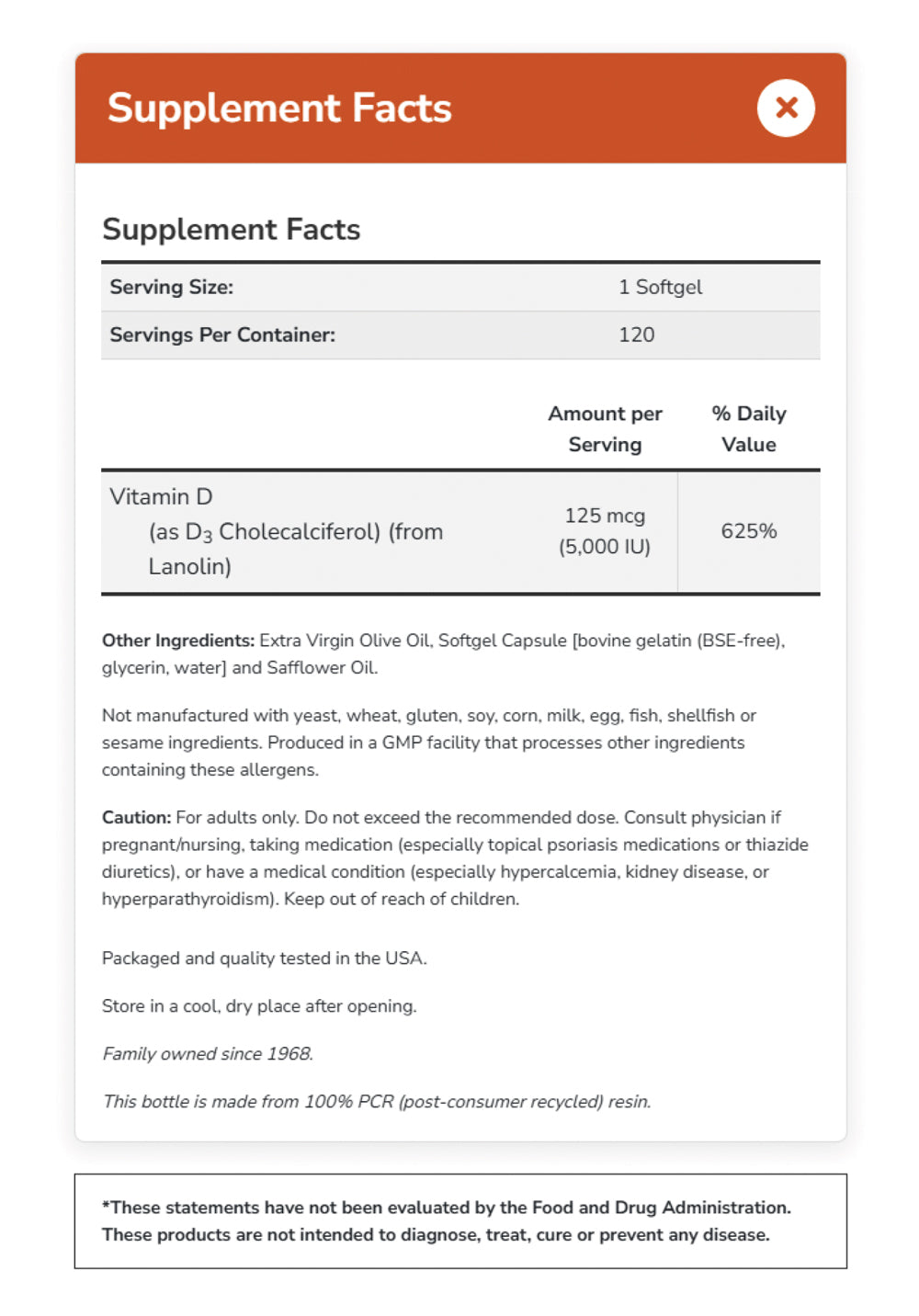Click the dark Supplement Facts section heading

tap(231, 229)
